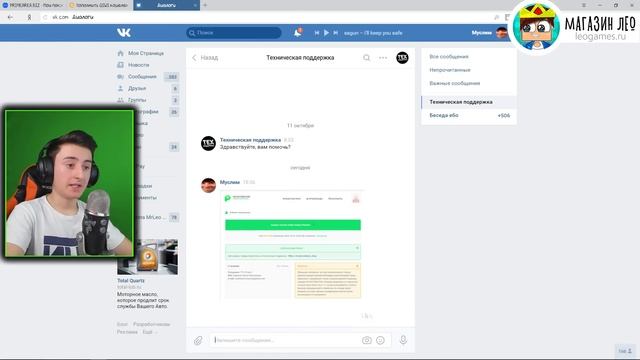Viewport: 640px width, 360px height.
Task: Open the emoji smiley picker
Action: pos(380,340)
